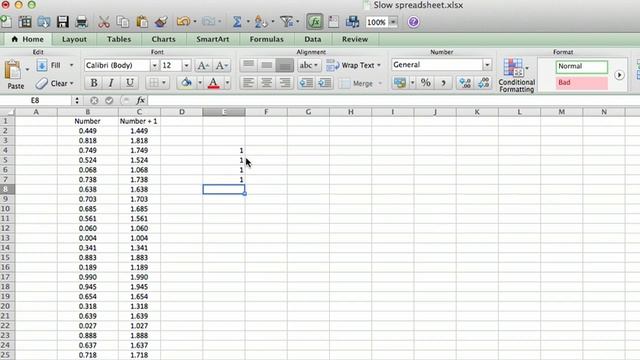
Task: Open the abc text orientation dropdown
Action: click(309, 65)
